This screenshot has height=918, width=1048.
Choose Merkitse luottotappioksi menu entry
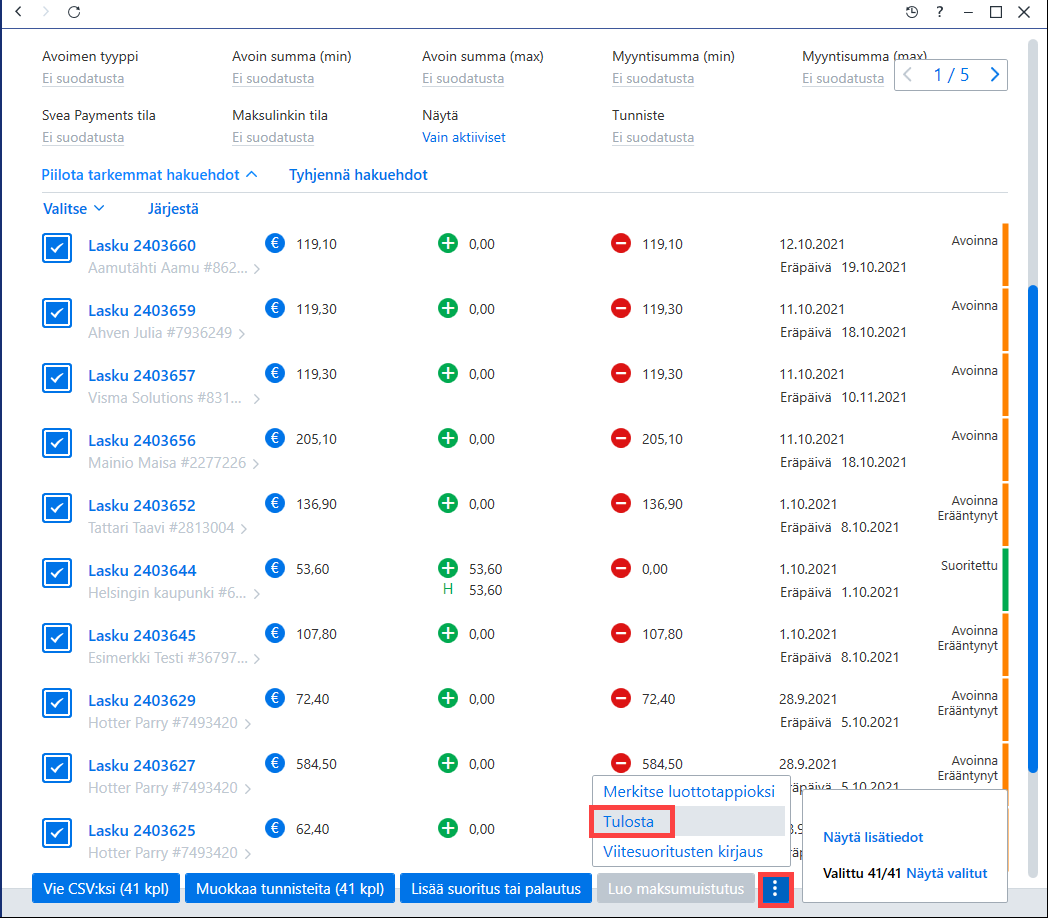pos(689,792)
